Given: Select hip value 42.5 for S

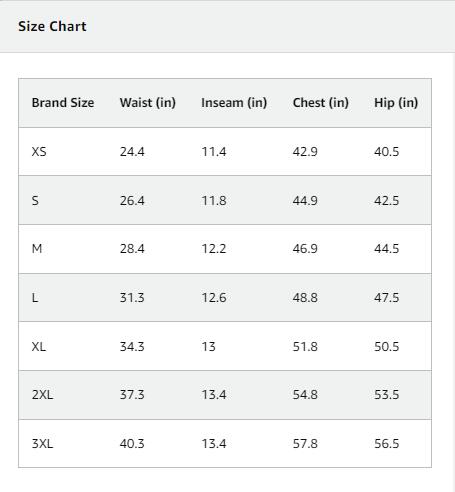Looking at the screenshot, I should tap(386, 201).
